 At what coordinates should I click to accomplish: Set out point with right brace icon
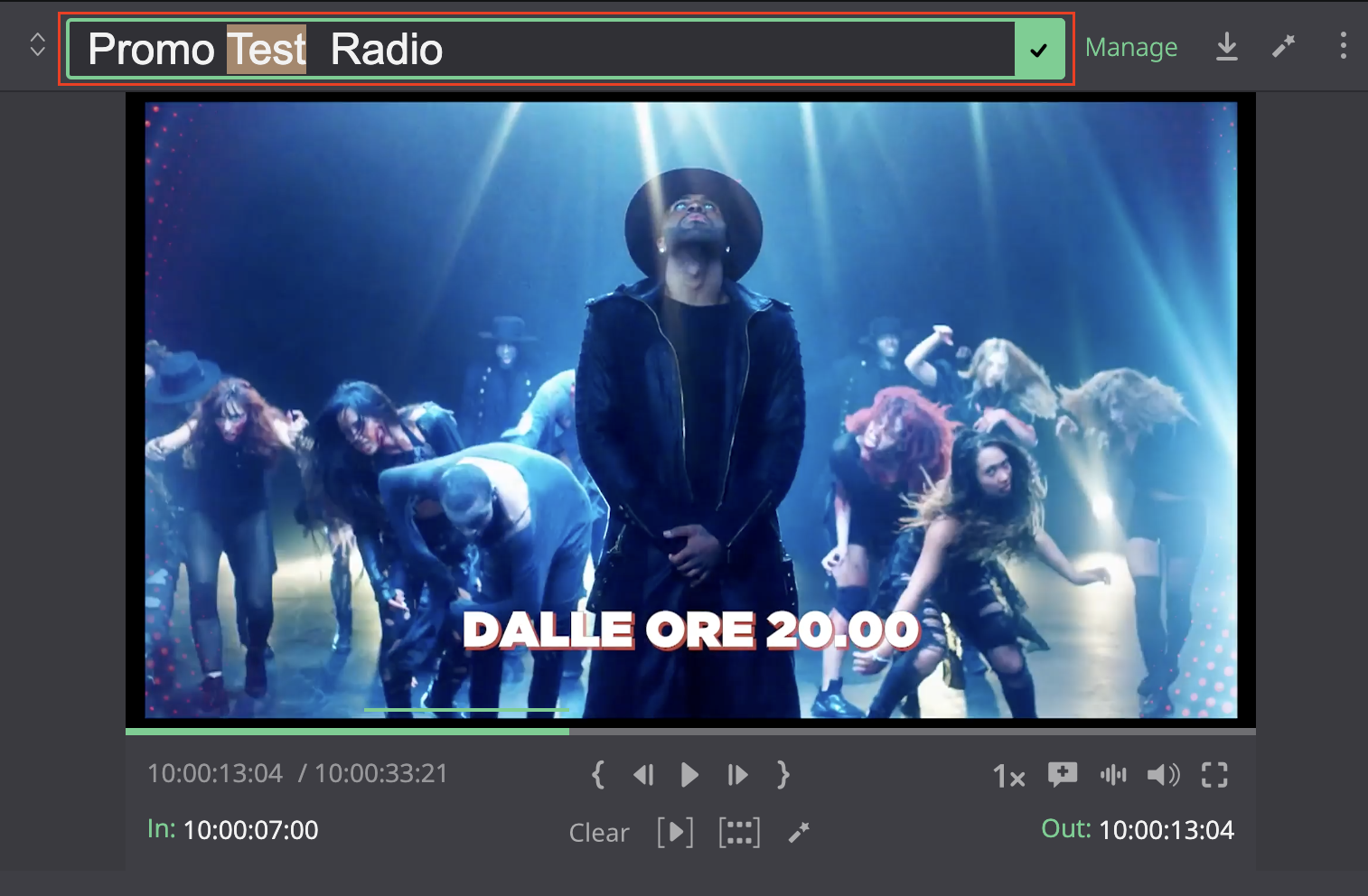coord(782,775)
